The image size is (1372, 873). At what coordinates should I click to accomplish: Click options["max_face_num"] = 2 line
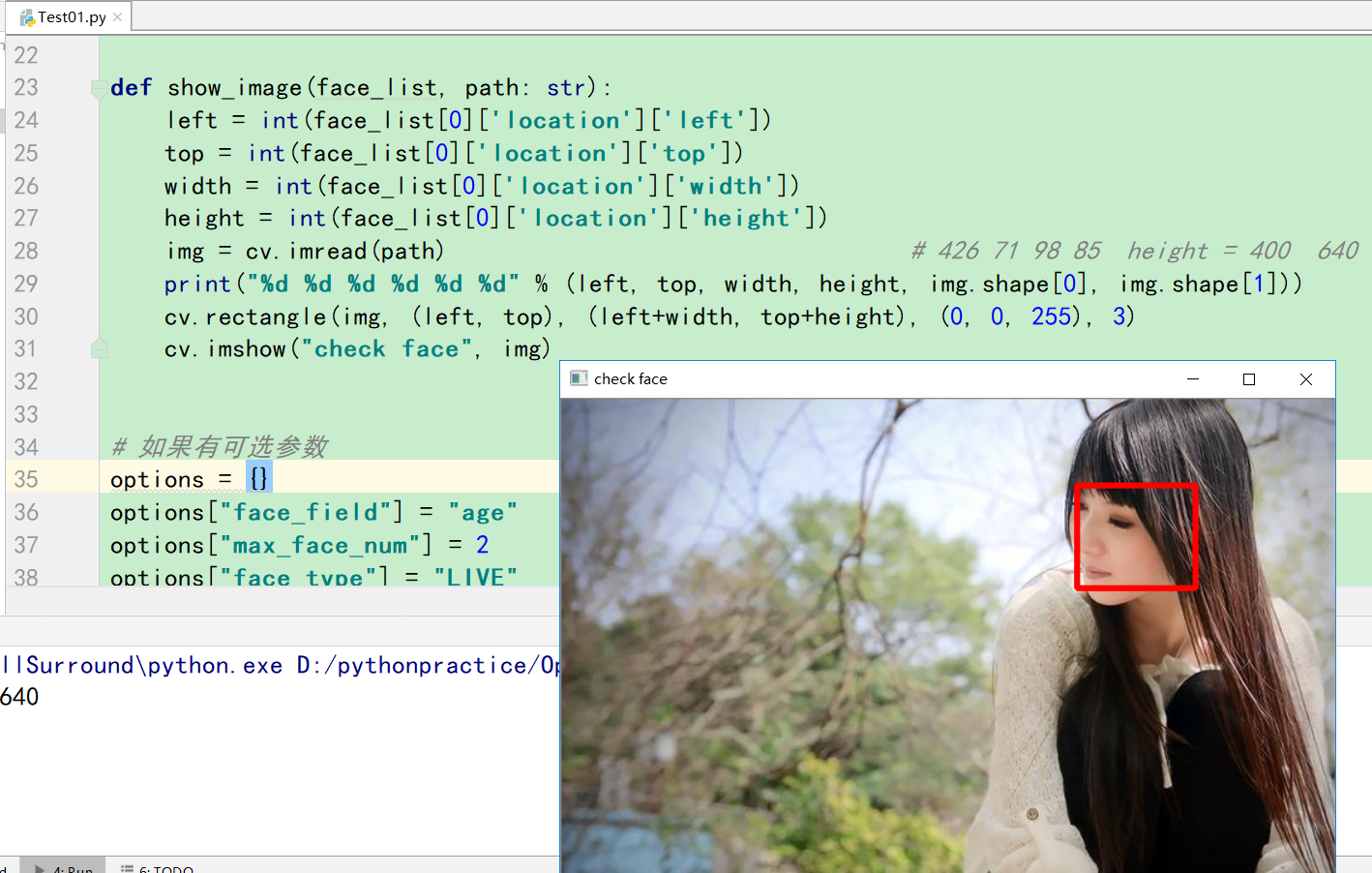click(299, 546)
